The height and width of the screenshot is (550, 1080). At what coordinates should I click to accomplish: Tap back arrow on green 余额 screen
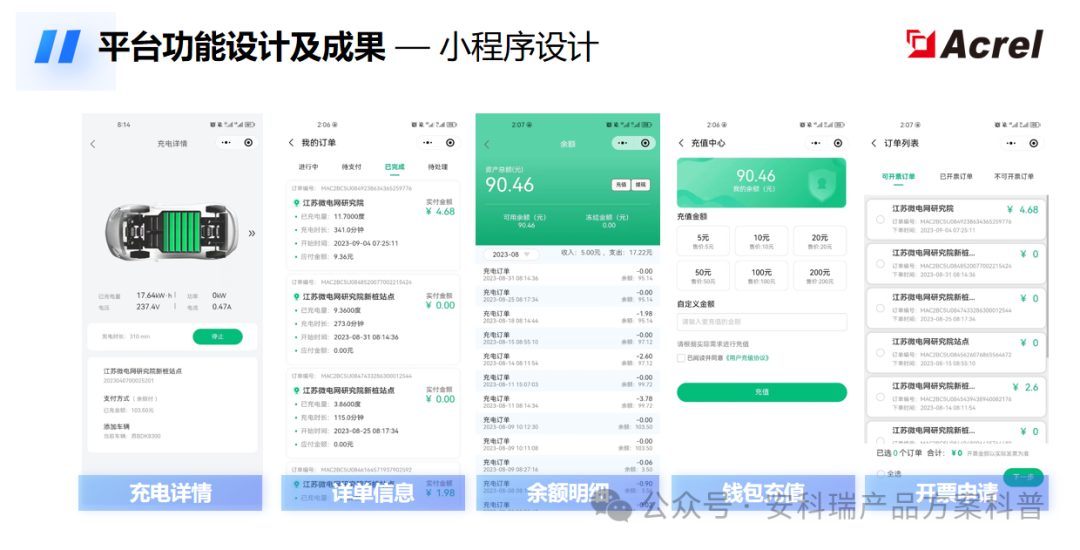pos(486,144)
